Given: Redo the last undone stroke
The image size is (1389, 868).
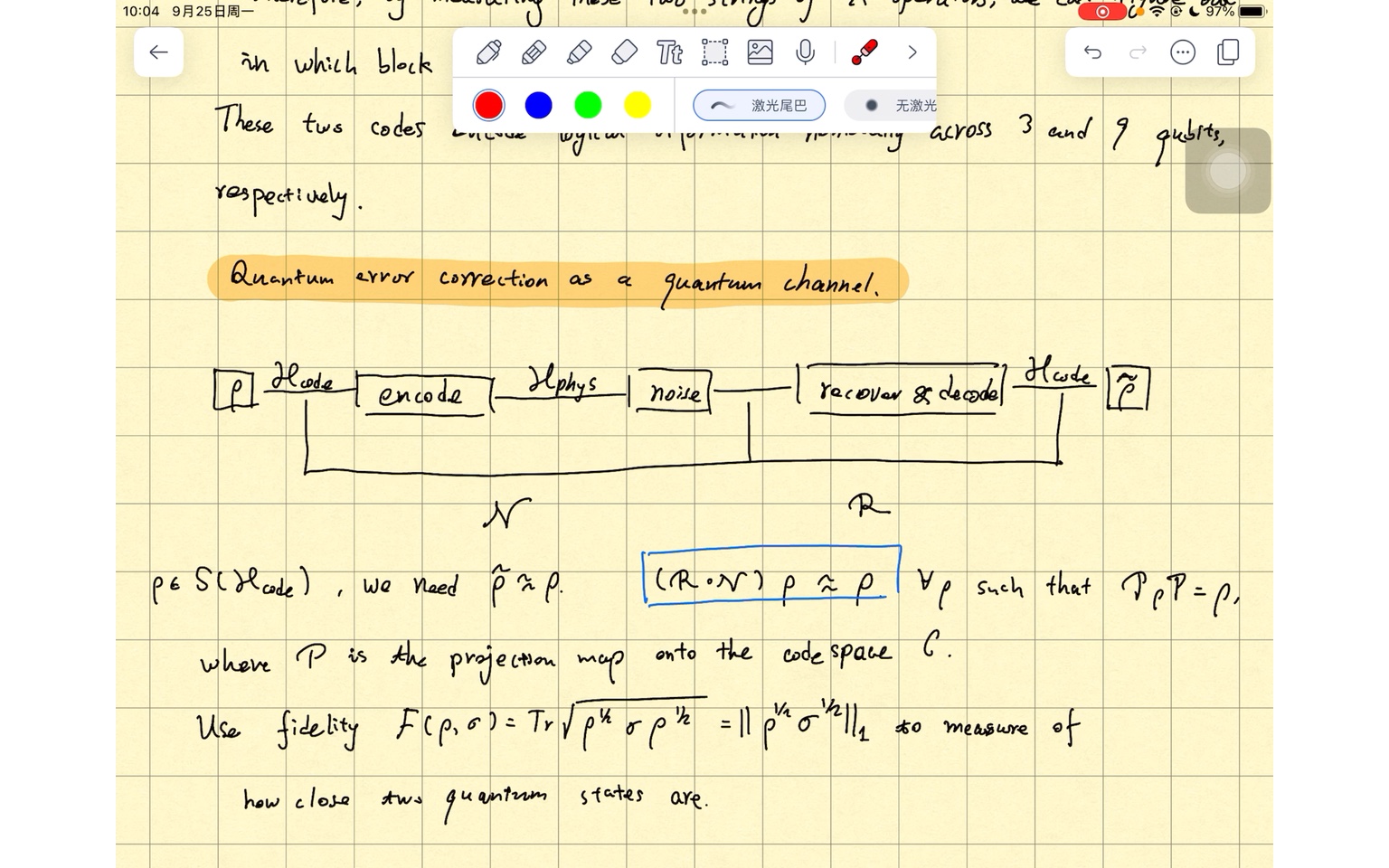Looking at the screenshot, I should tap(1138, 52).
